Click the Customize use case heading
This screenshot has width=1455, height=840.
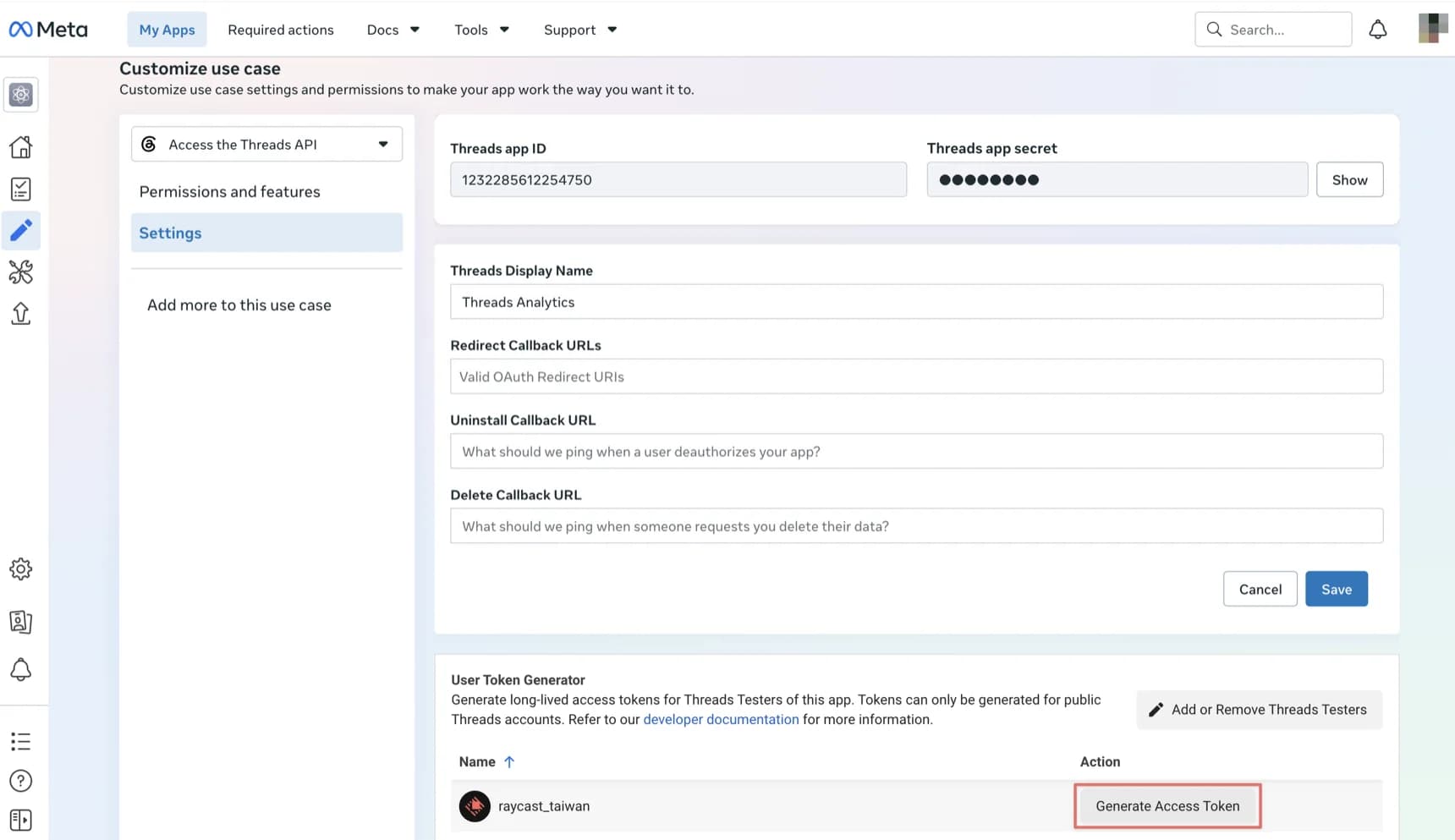[200, 69]
